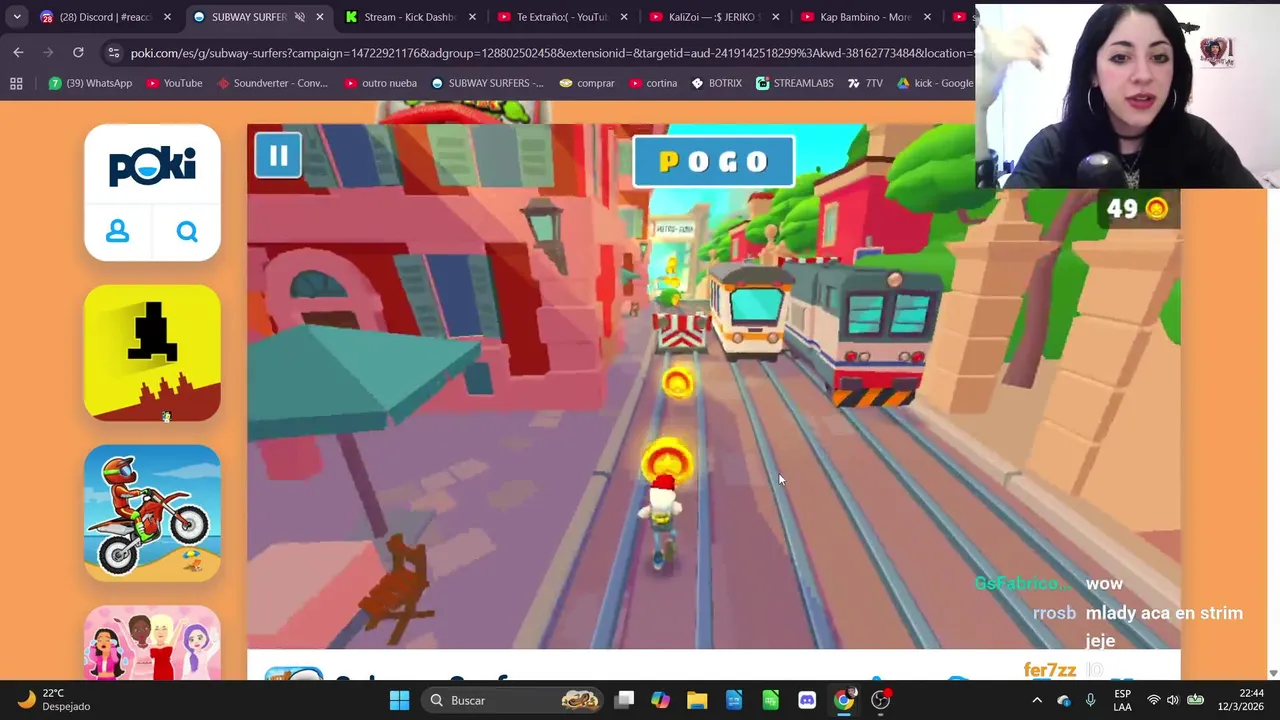Unmute the SUBWAY SURFERS tab audio icon
Image resolution: width=1280 pixels, height=720 pixels.
299,17
